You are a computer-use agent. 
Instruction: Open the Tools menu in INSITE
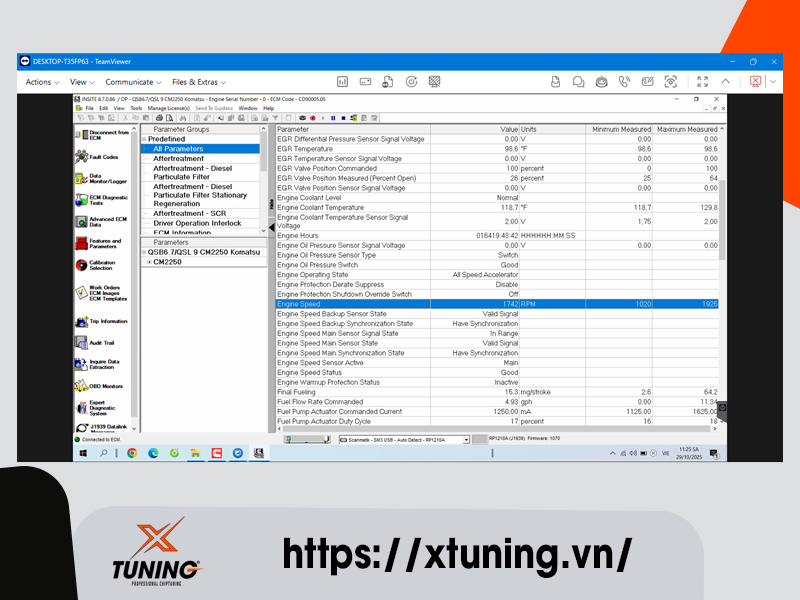pos(135,108)
